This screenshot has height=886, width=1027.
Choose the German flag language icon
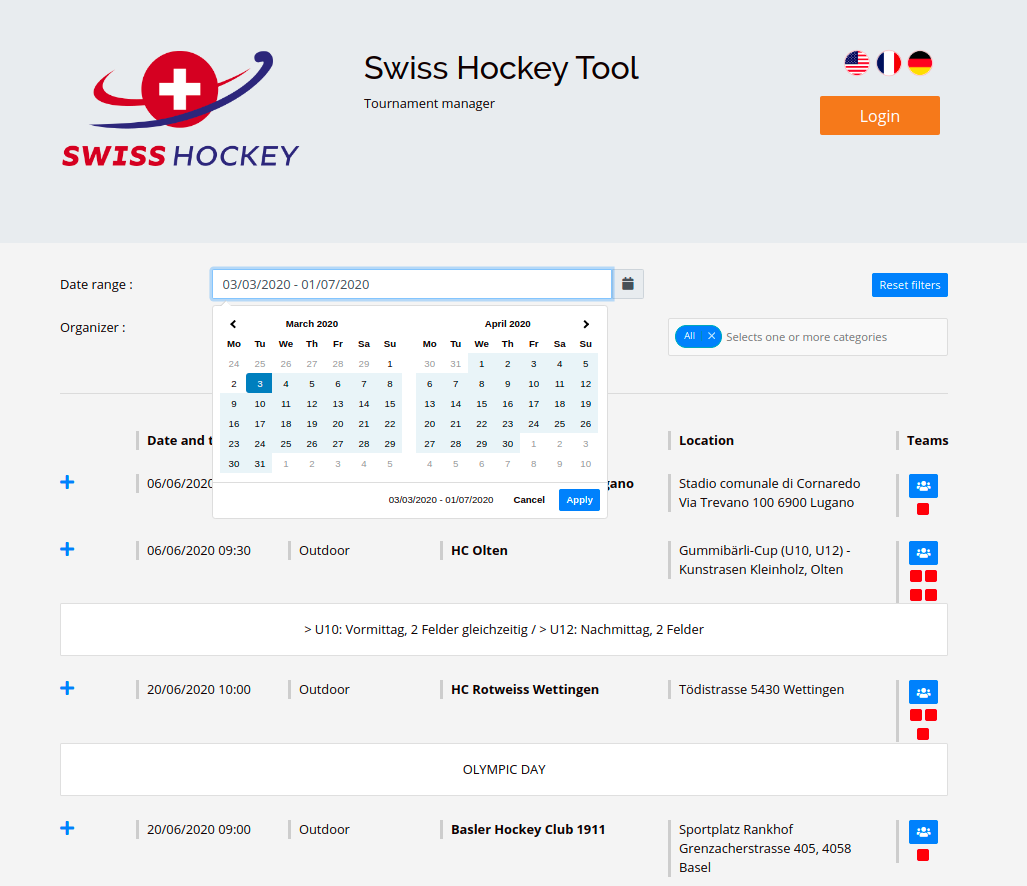point(920,63)
